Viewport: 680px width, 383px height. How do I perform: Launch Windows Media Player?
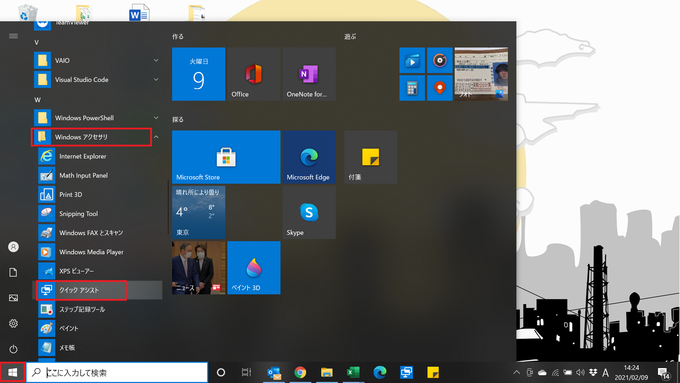[x=98, y=252]
